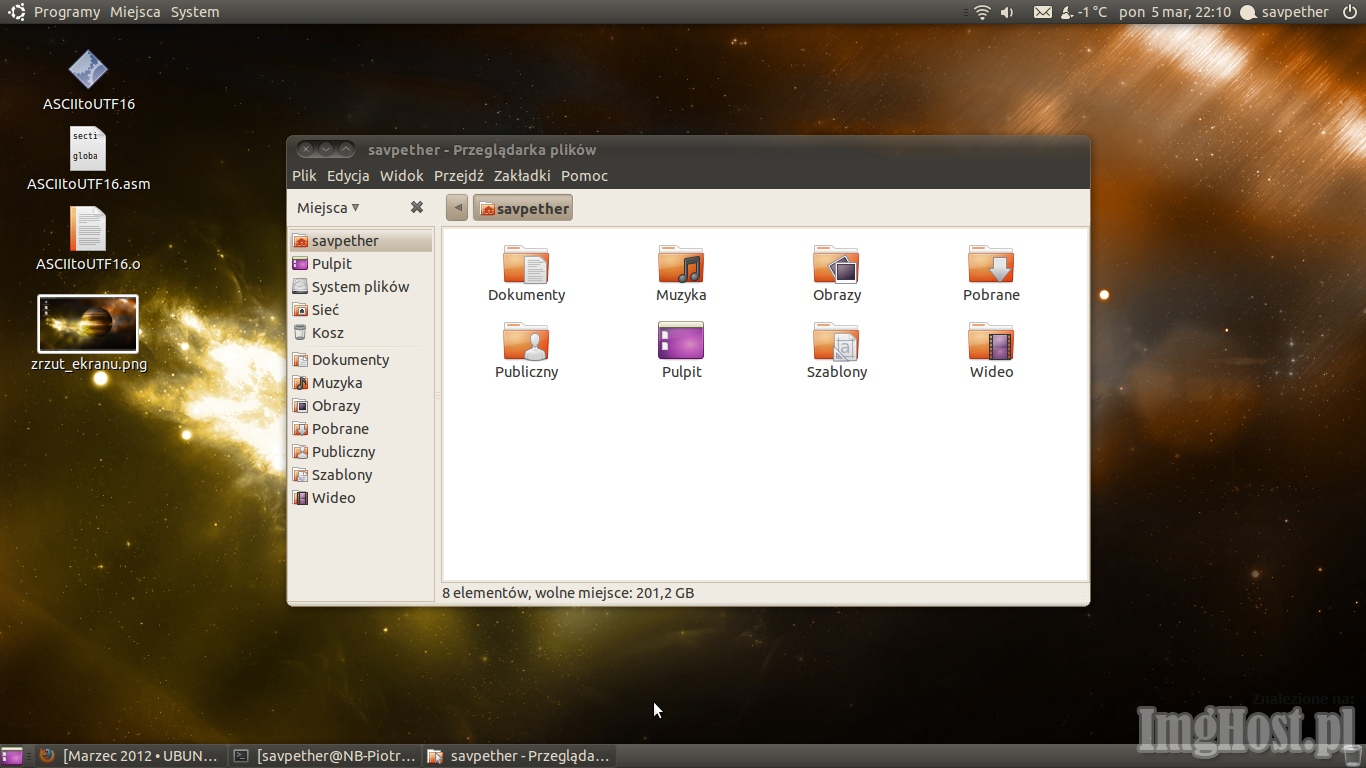Click the weather -1 °C indicator

click(x=1084, y=12)
